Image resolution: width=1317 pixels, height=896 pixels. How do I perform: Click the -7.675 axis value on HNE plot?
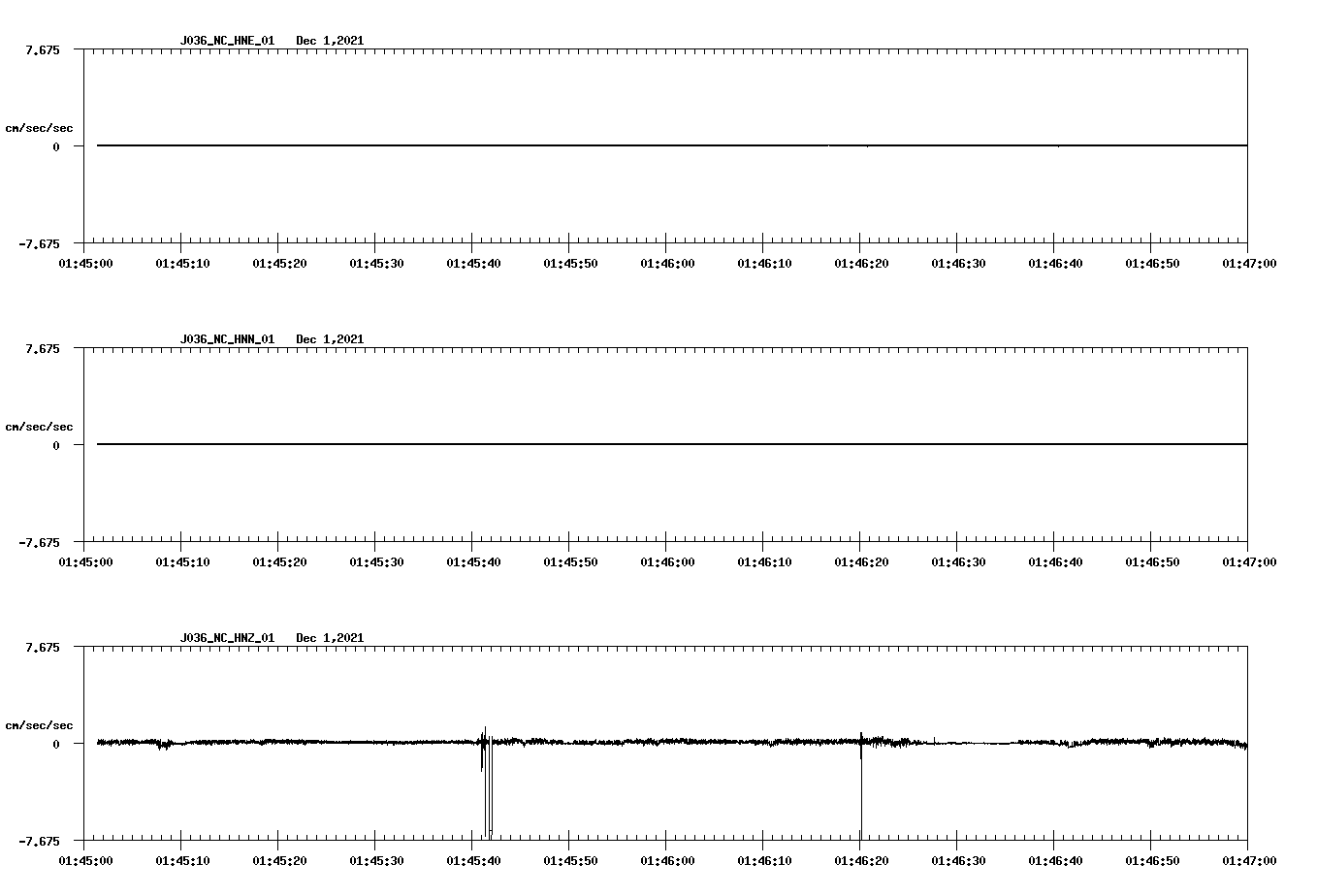pyautogui.click(x=39, y=243)
